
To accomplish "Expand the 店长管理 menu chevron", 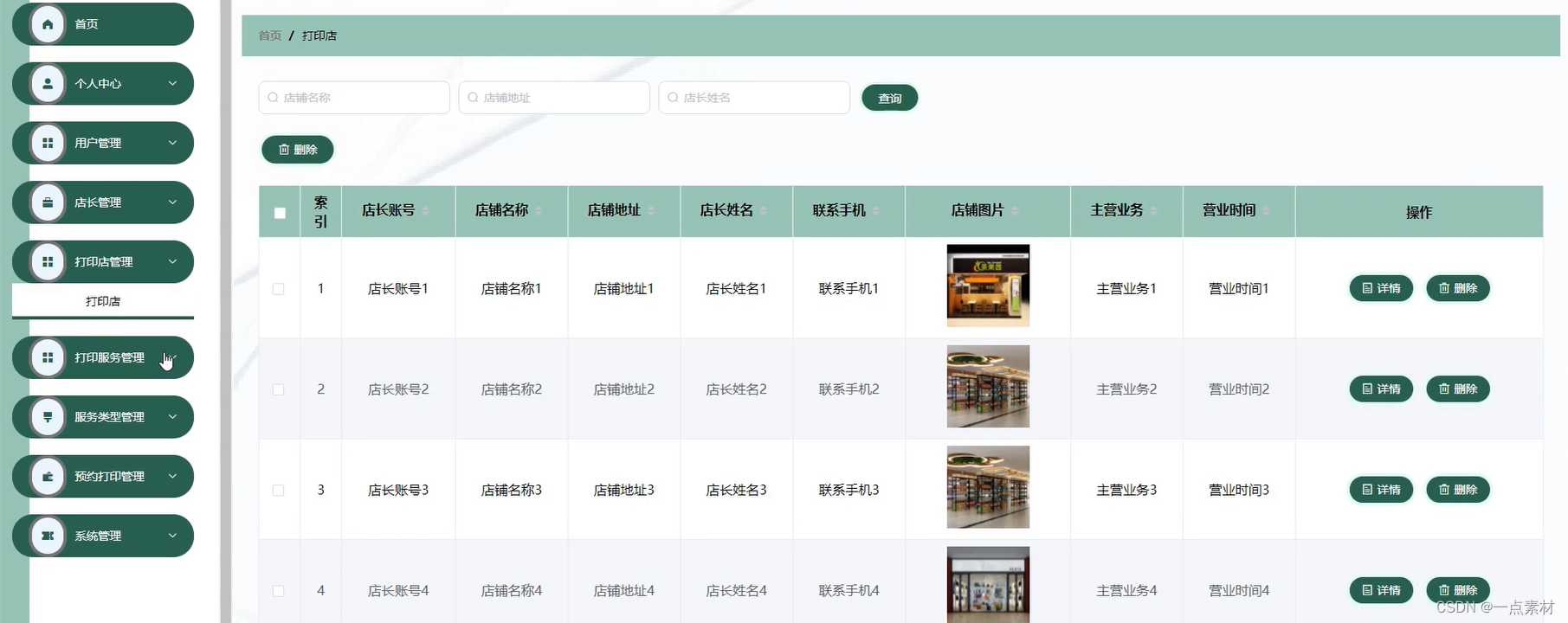I will [x=172, y=202].
